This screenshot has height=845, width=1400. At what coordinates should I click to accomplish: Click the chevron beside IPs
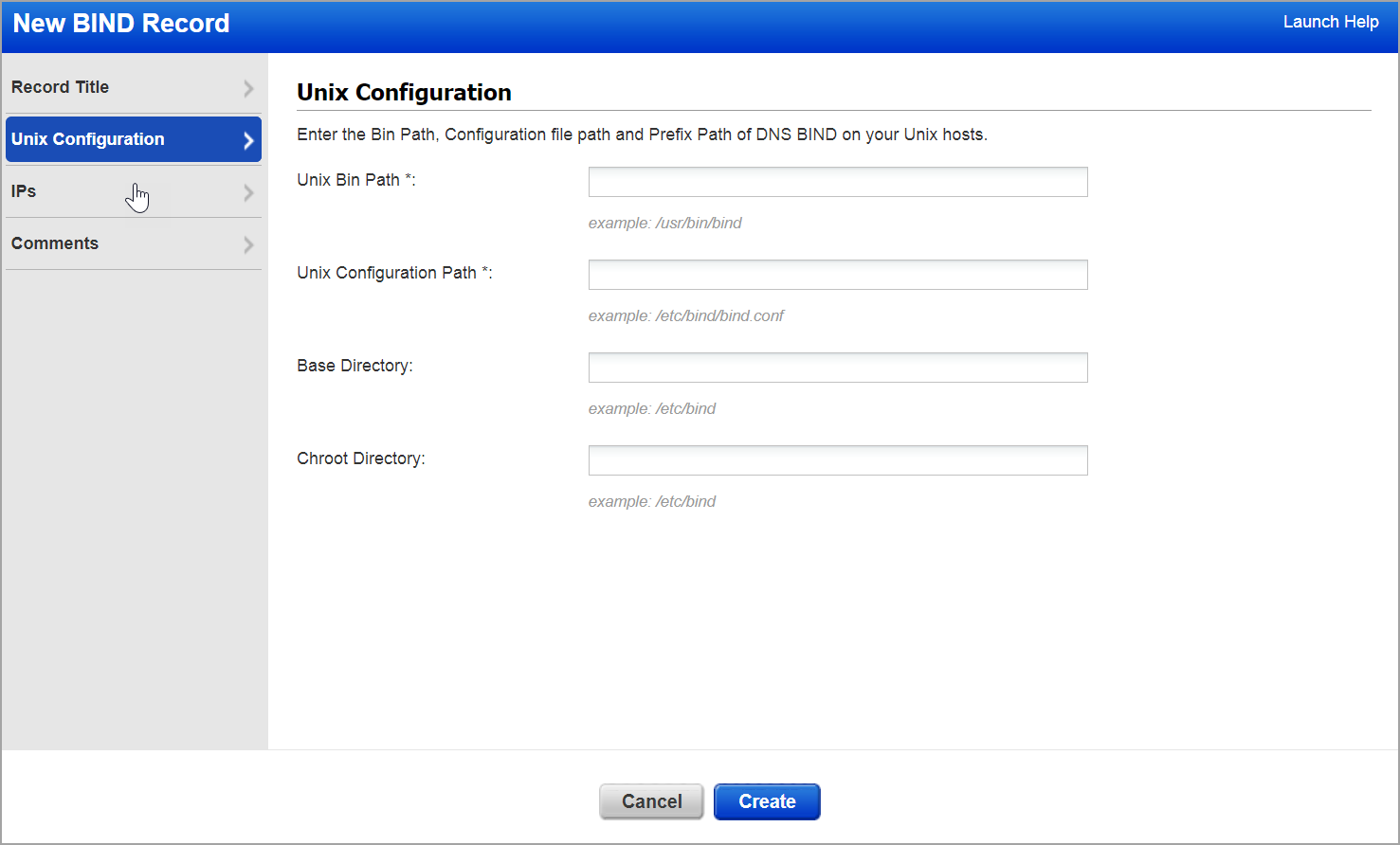point(248,192)
